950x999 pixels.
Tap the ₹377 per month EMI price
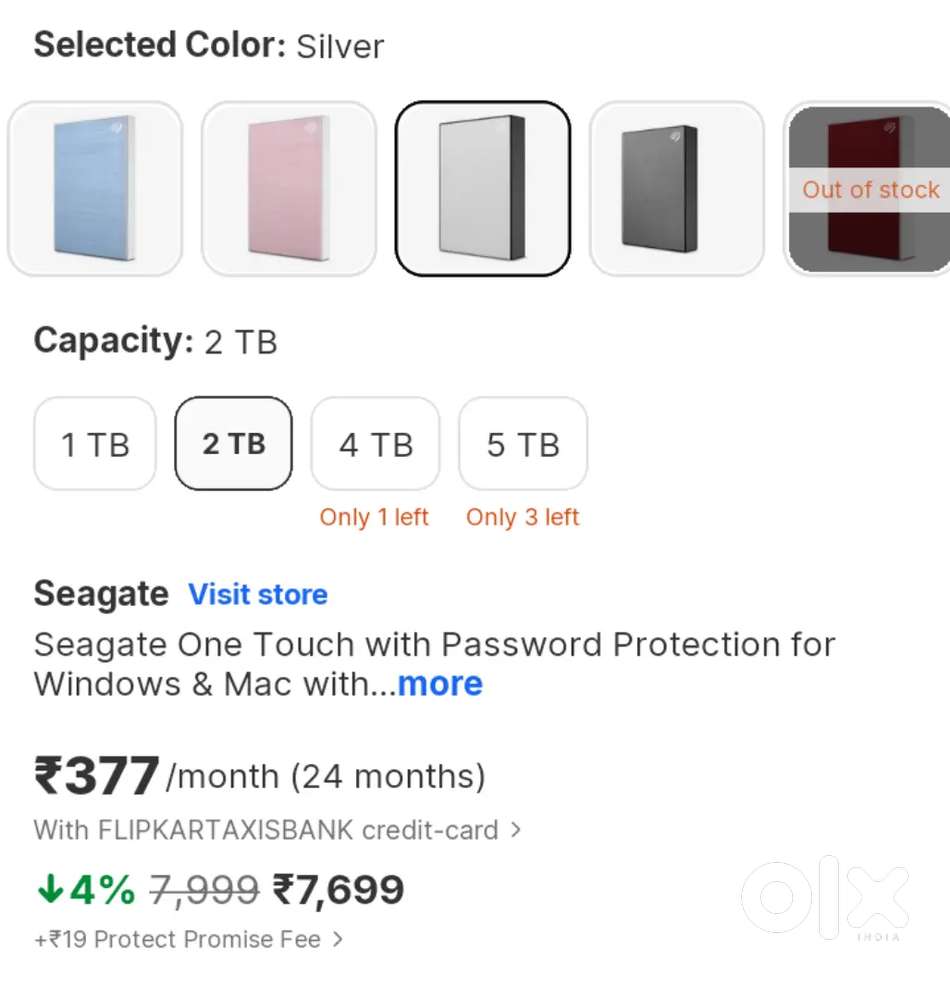click(x=97, y=776)
